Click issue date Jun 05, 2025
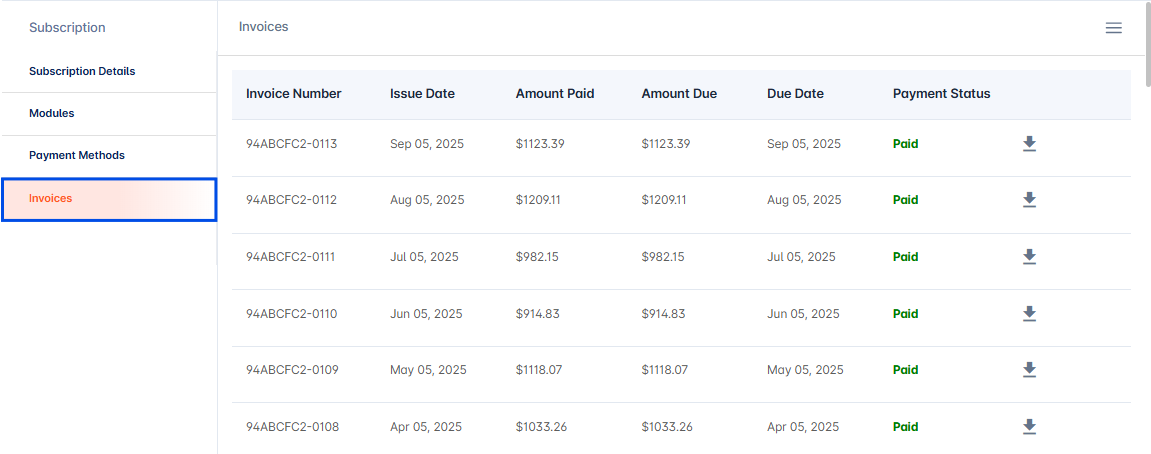 coord(426,314)
